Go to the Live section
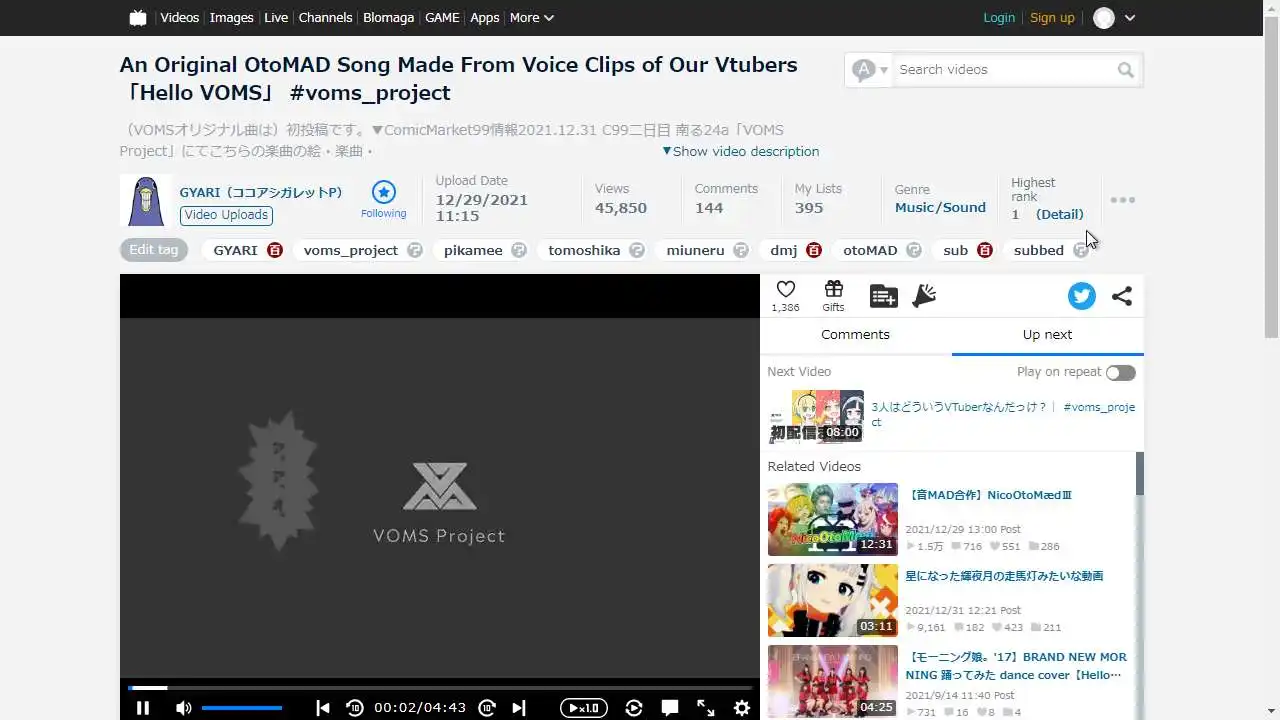This screenshot has width=1280, height=720. (276, 17)
